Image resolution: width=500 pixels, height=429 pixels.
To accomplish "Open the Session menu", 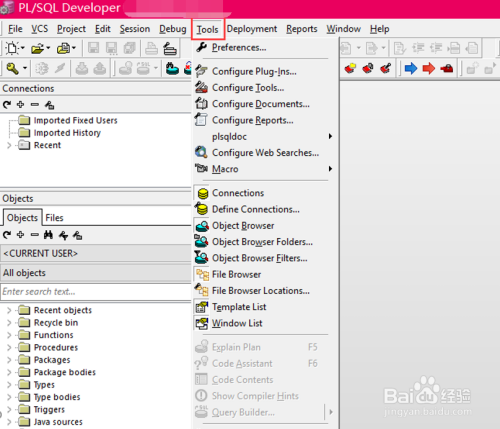I will 135,29.
